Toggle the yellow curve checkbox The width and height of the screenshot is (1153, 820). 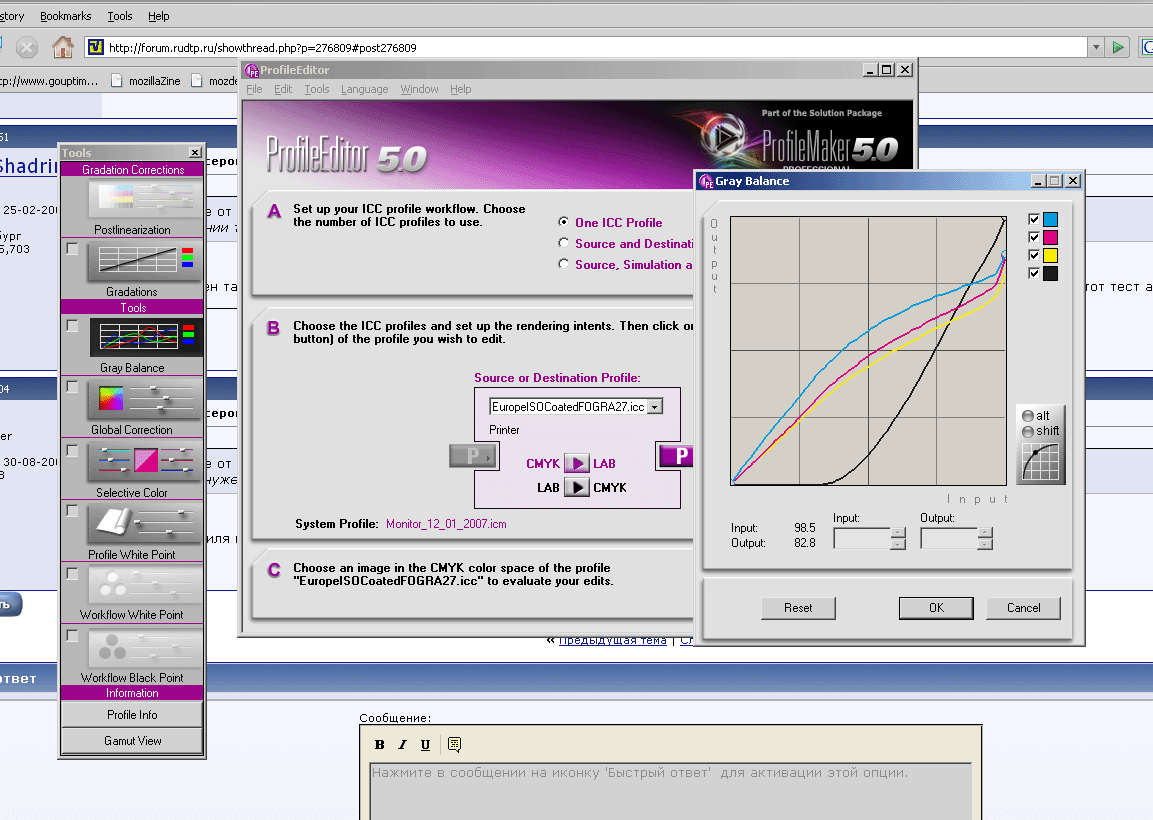tap(1034, 255)
